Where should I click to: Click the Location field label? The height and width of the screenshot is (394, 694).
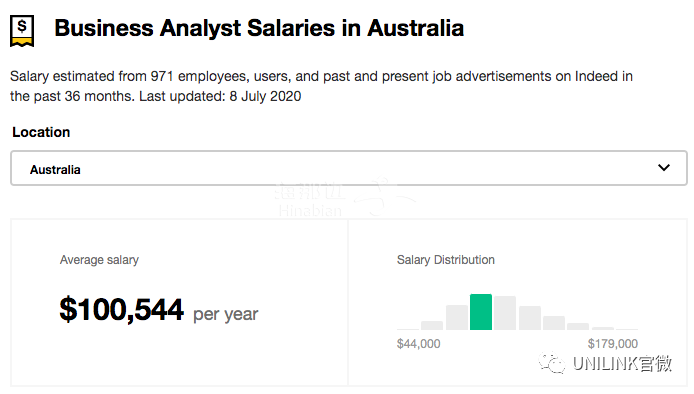[x=41, y=132]
